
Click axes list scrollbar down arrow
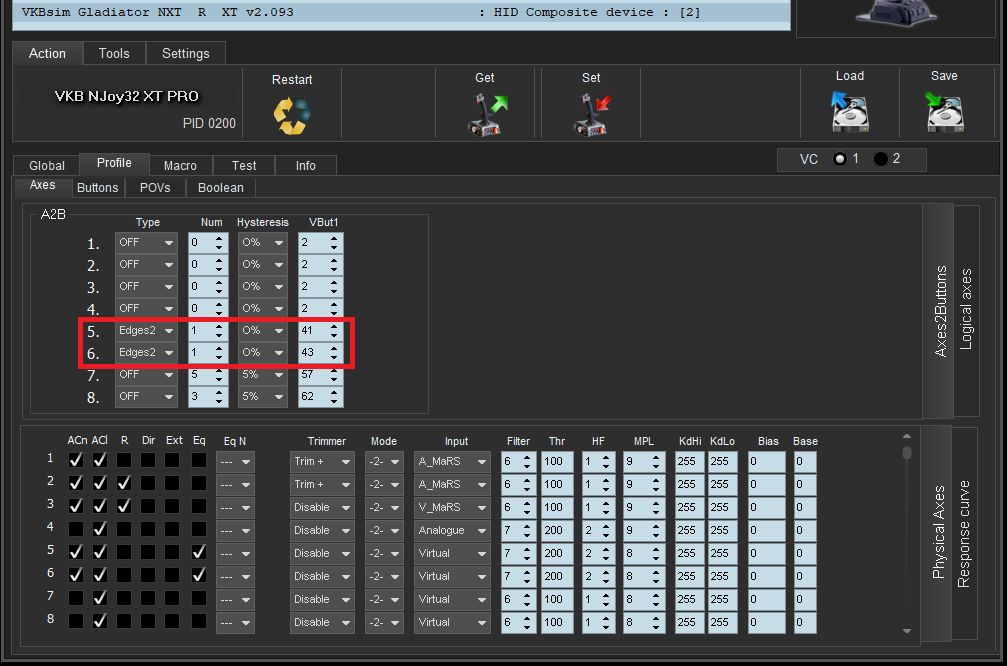click(907, 631)
